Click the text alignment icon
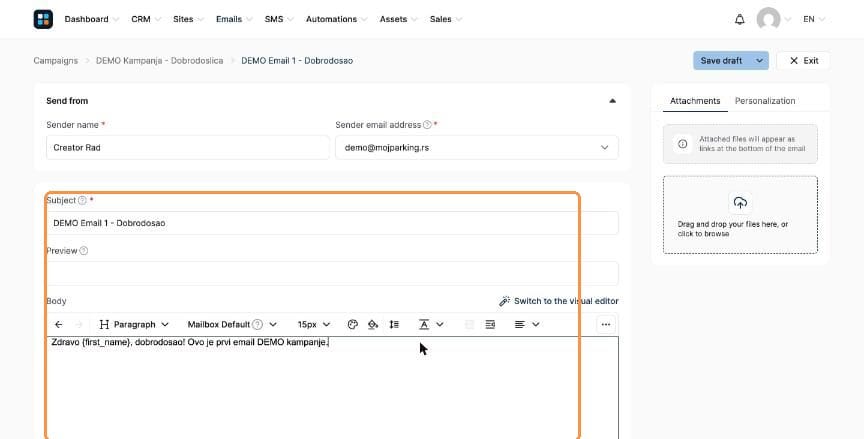Image resolution: width=864 pixels, height=439 pixels. point(520,324)
